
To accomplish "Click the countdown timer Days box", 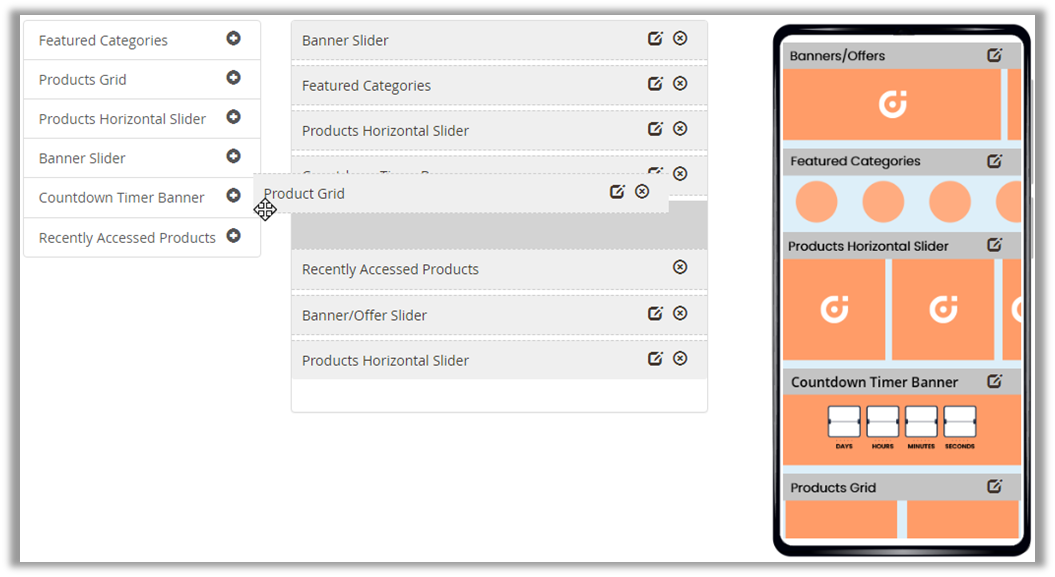I will (x=844, y=421).
